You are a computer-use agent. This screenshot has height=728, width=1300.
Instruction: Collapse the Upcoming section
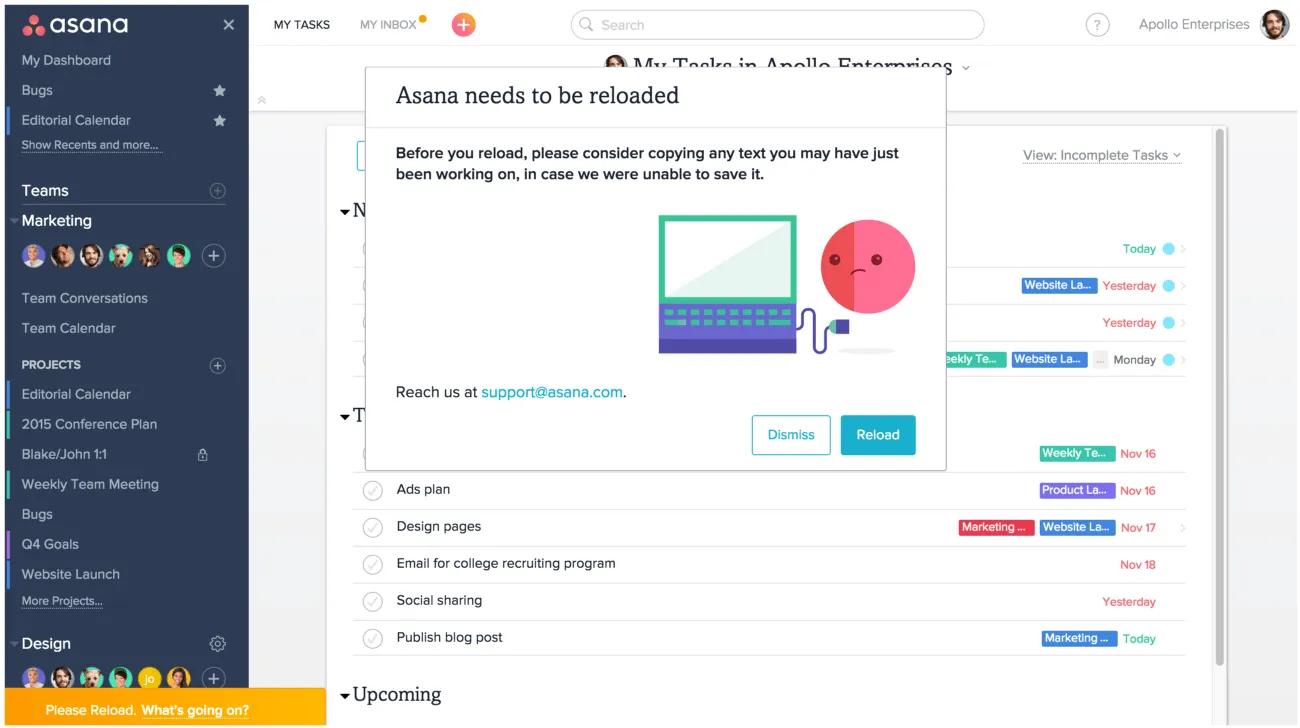345,695
